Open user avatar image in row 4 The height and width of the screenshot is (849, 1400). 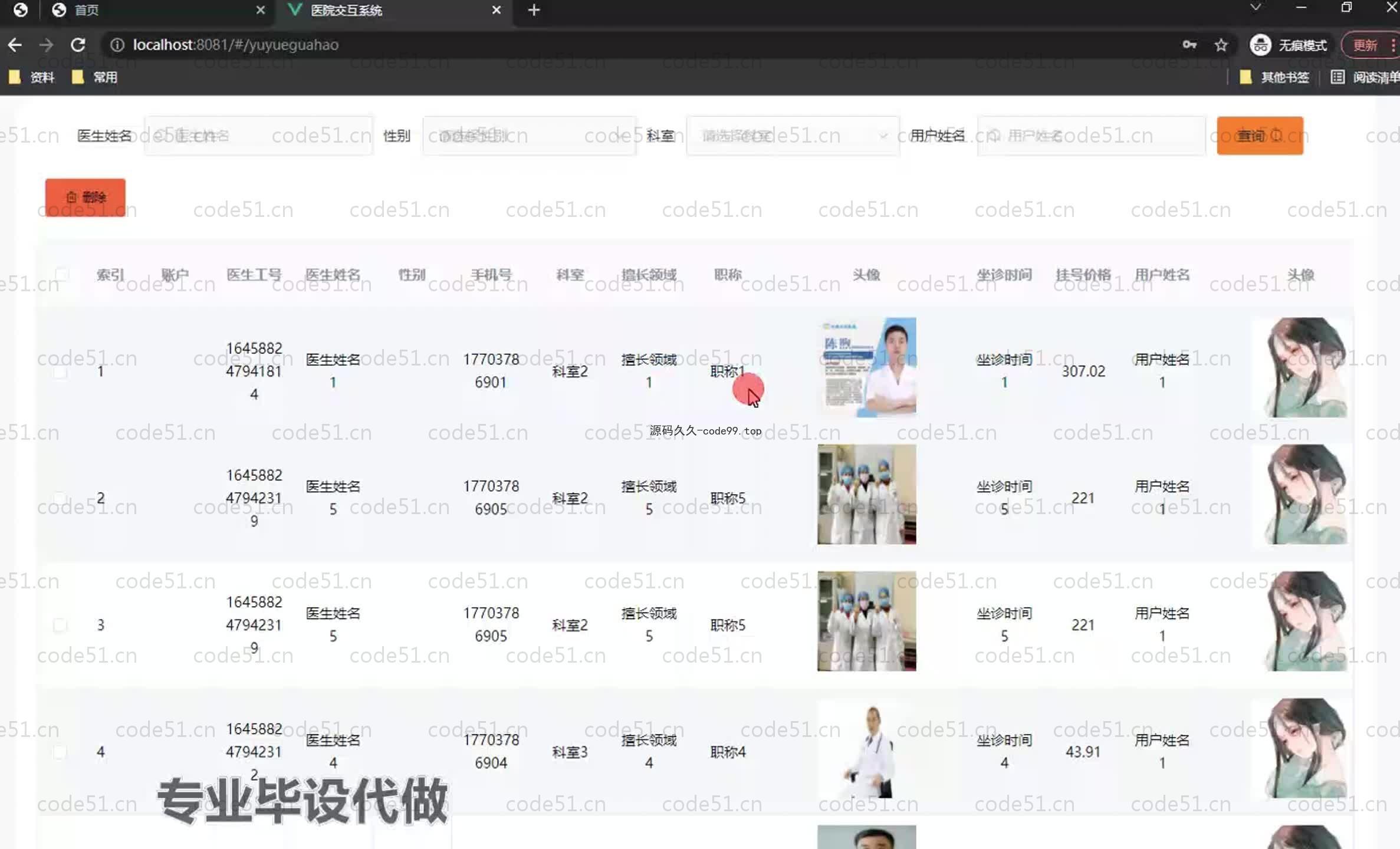1302,748
